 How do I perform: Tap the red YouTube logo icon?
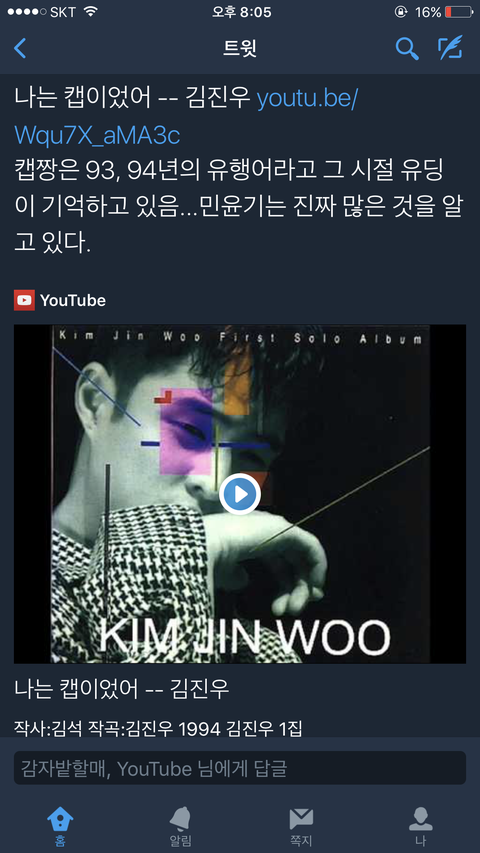point(24,300)
